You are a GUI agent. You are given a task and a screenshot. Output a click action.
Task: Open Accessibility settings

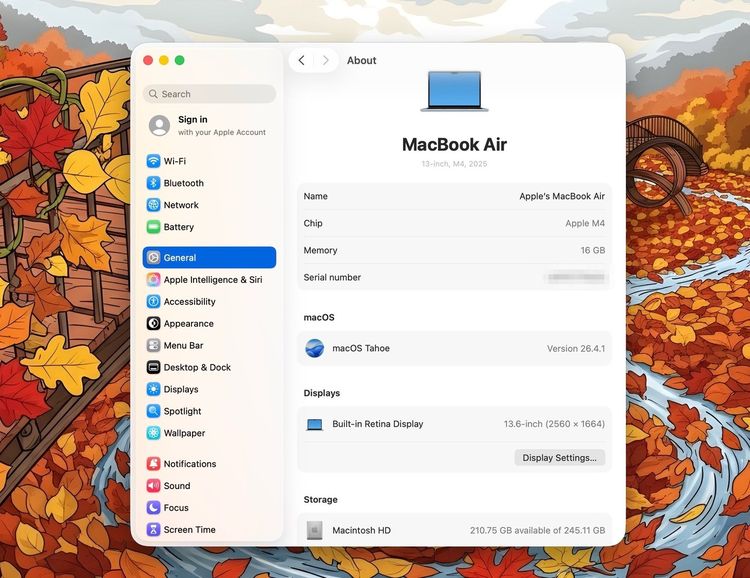210,301
